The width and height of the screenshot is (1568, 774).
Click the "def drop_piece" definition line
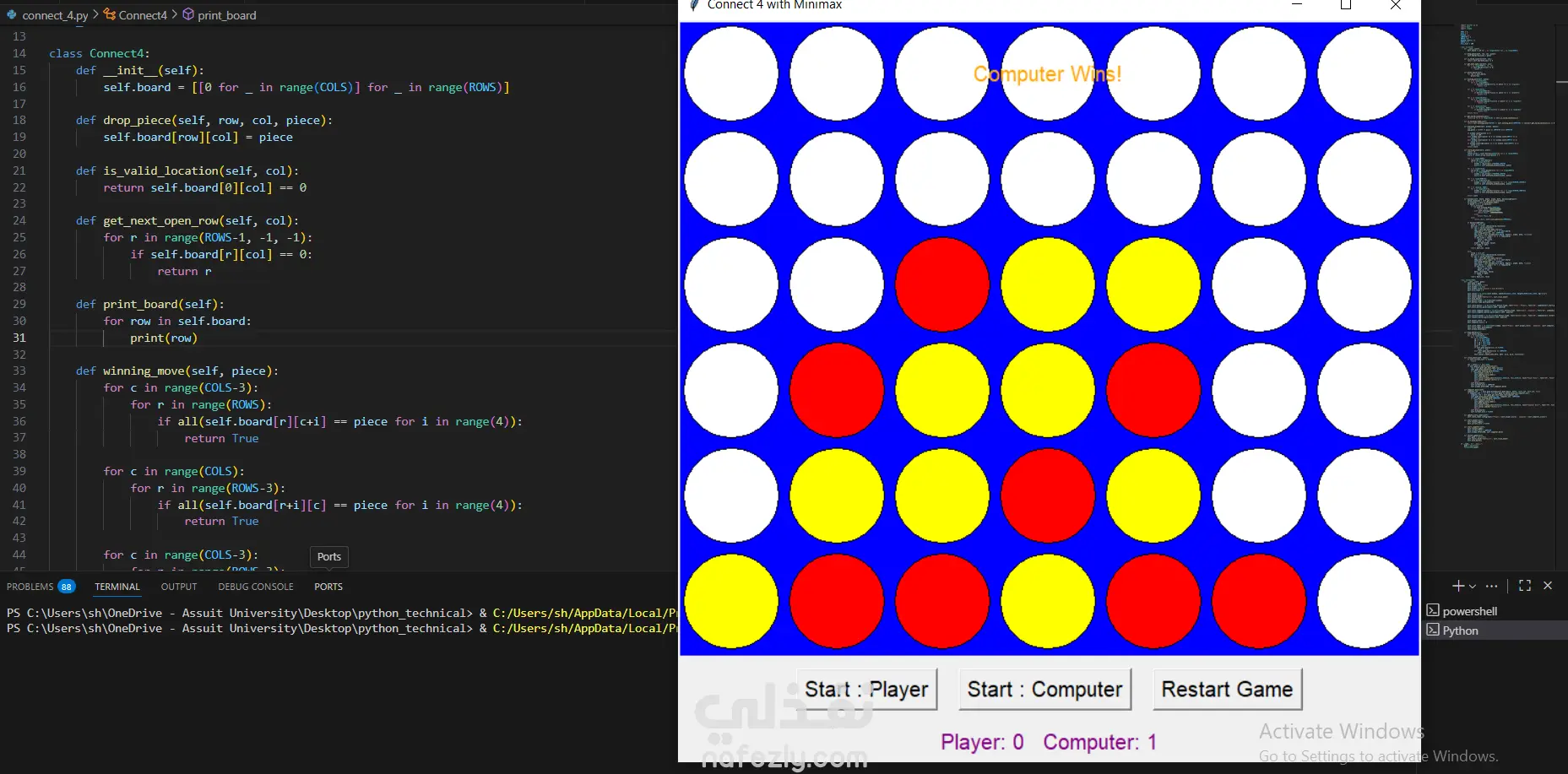point(204,120)
